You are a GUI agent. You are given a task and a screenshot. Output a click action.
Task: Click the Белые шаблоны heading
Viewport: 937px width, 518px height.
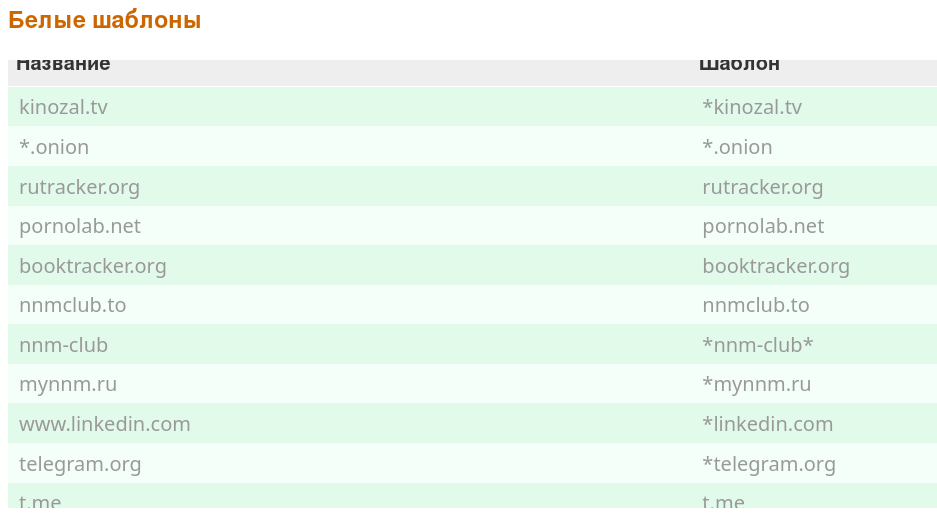coord(105,20)
